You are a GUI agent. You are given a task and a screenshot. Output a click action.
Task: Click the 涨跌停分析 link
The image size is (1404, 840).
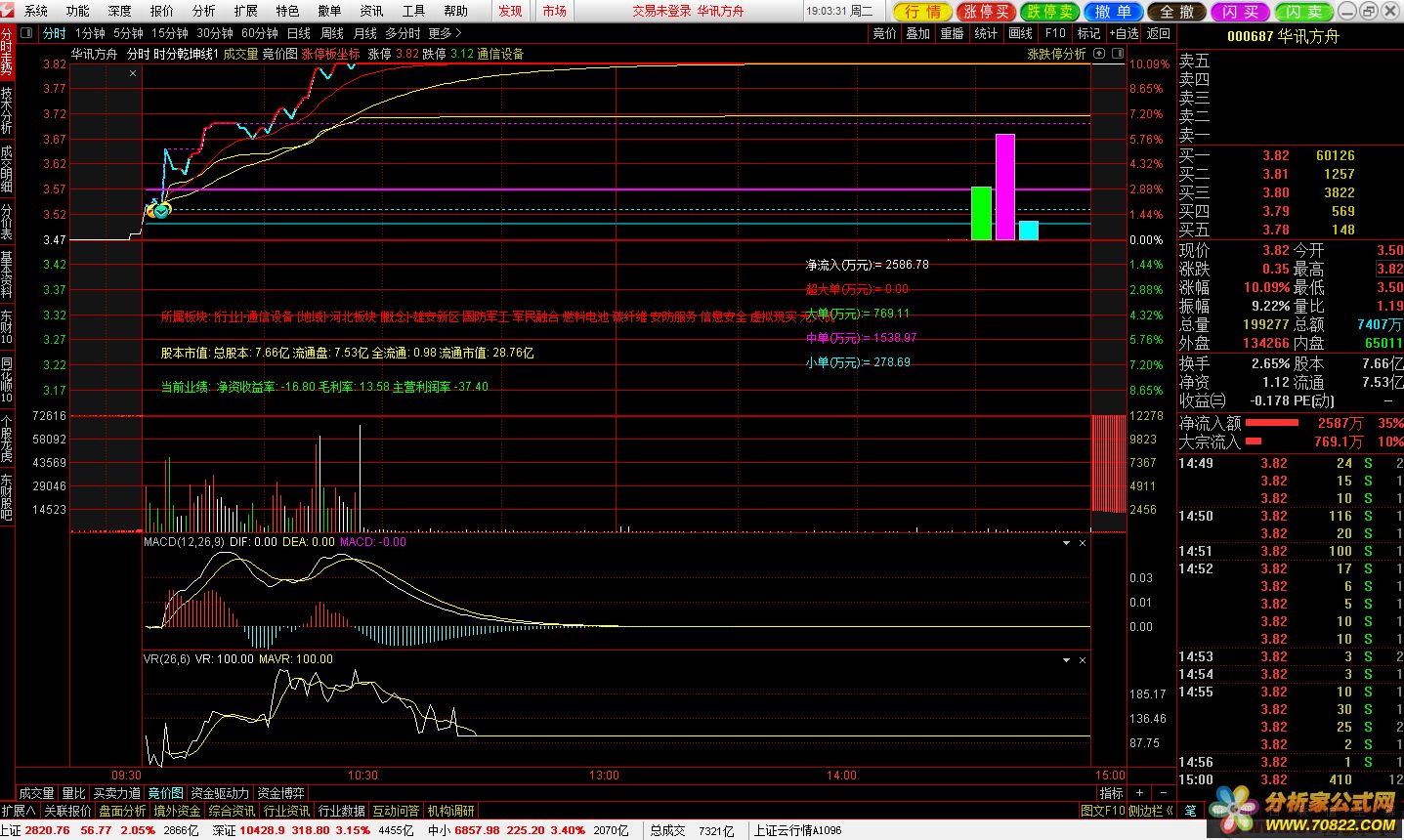coord(1057,54)
